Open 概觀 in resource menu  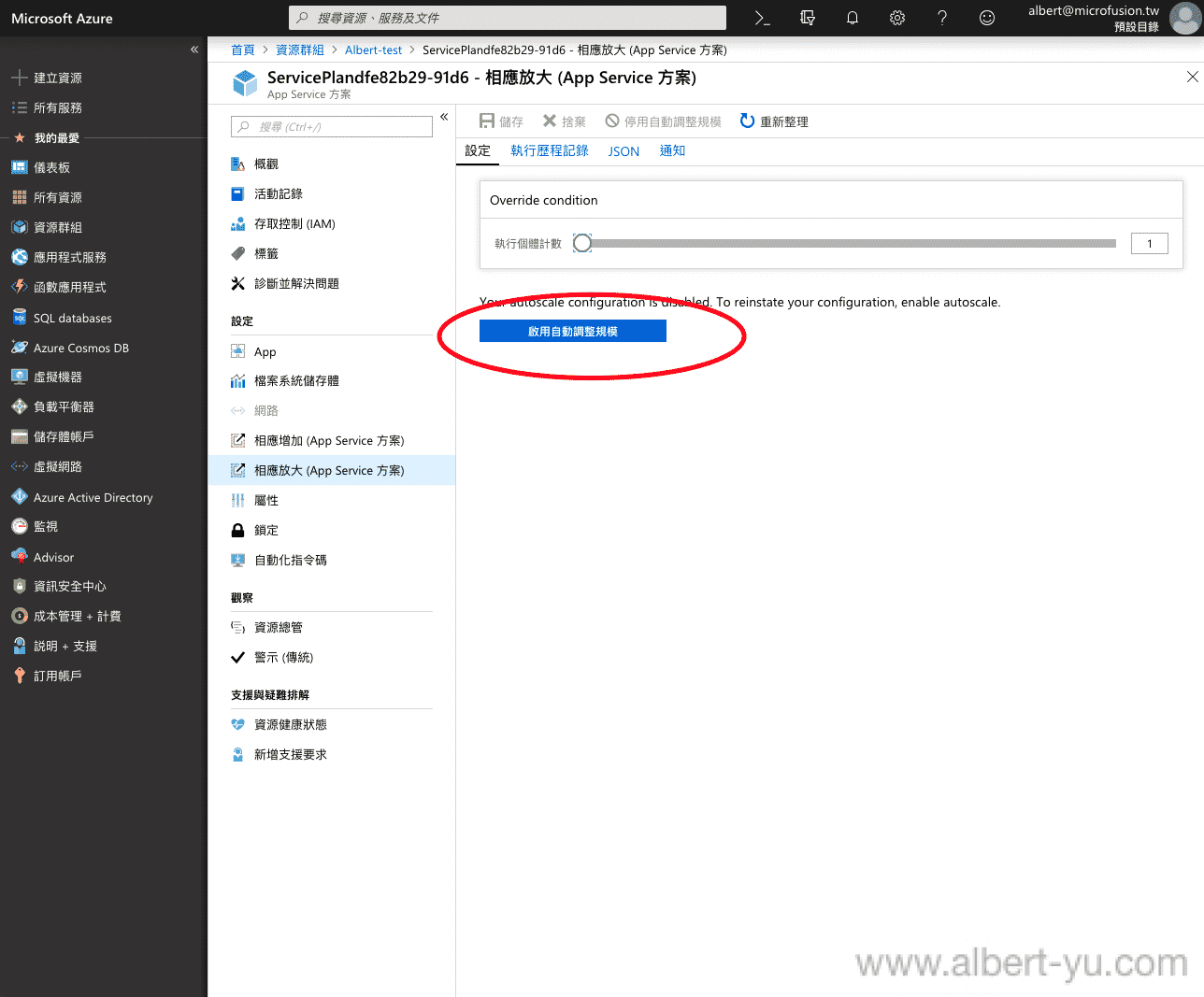[332, 164]
